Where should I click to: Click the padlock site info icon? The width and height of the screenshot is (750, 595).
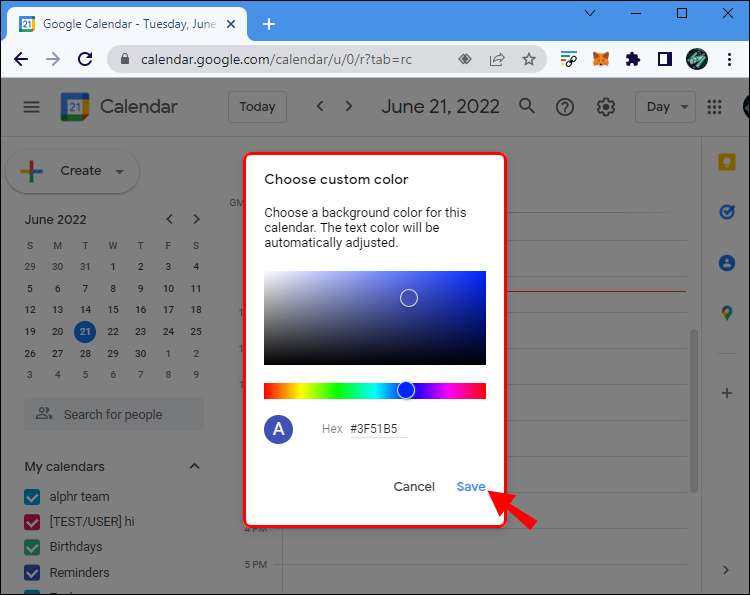[x=125, y=59]
